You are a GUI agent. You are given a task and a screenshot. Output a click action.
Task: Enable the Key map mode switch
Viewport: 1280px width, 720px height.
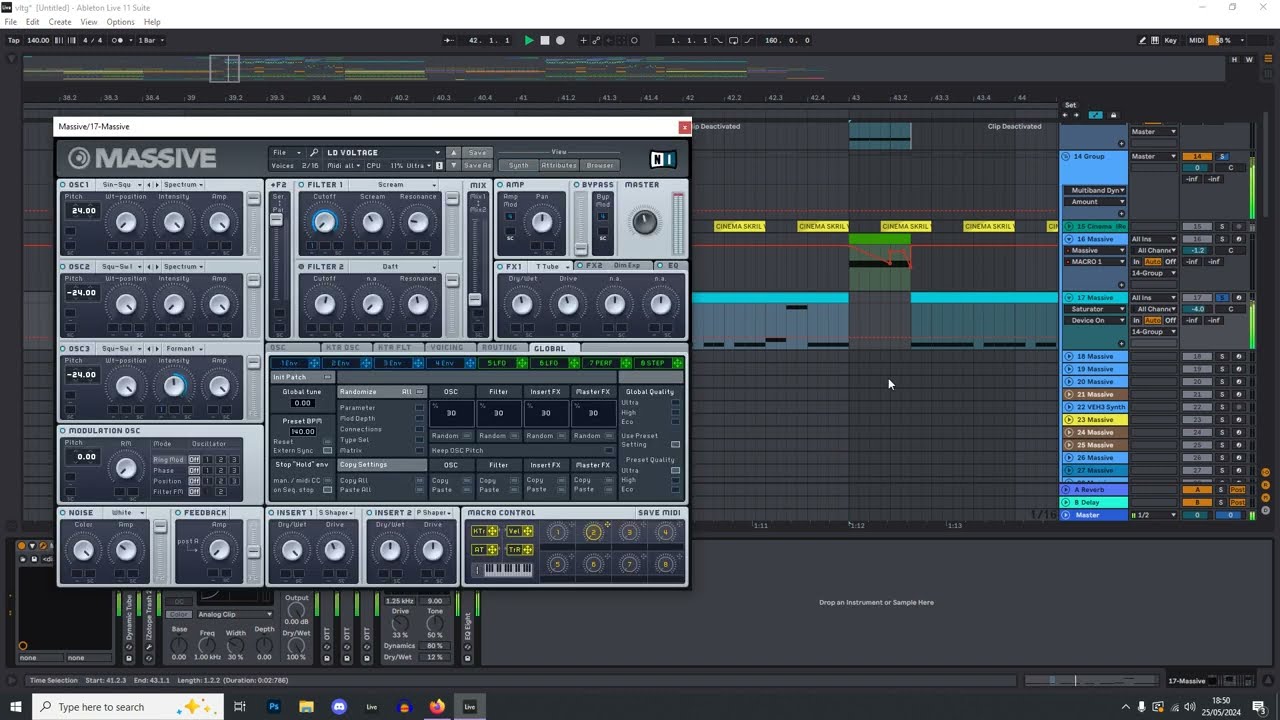click(x=1170, y=40)
